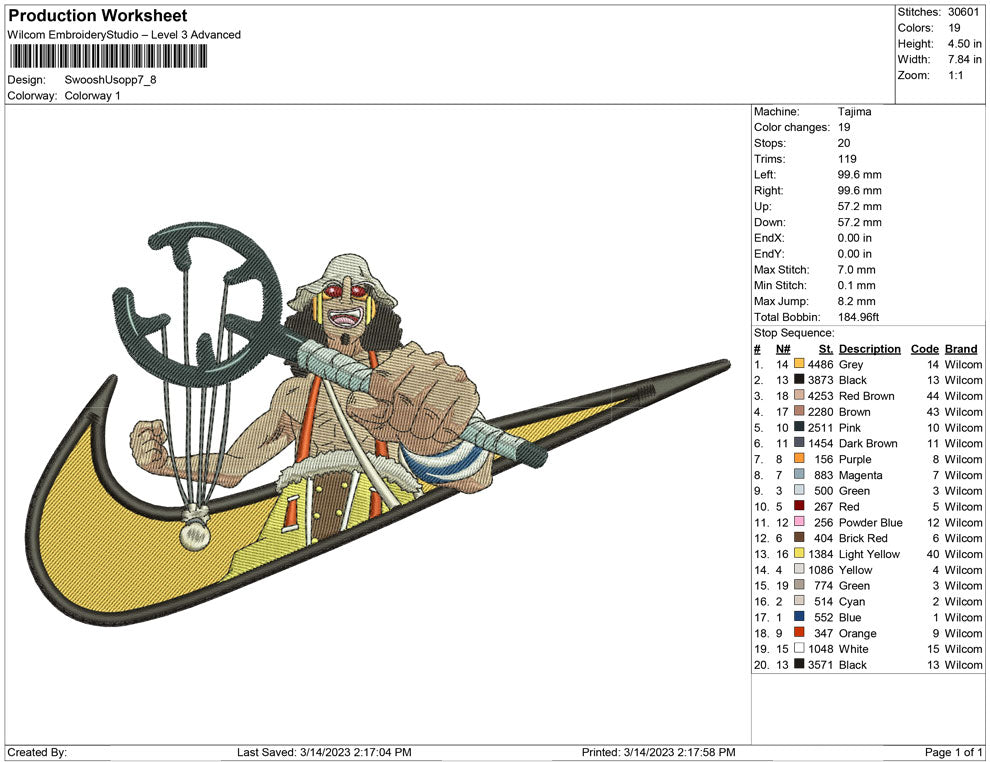The width and height of the screenshot is (990, 762).
Task: Click the 'Printed: 3/14/2023 2:17:58 PM' footer
Action: [659, 752]
